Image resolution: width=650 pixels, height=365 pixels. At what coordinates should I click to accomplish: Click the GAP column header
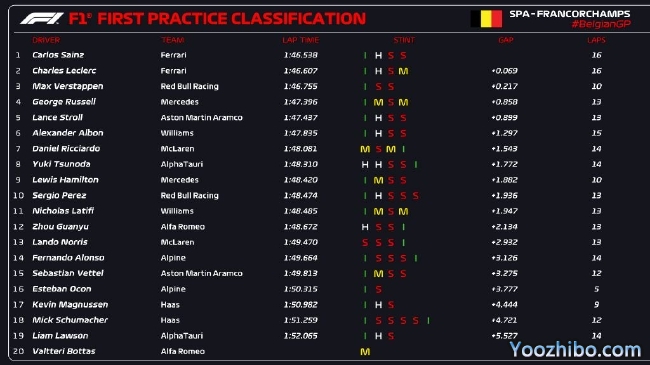point(506,40)
